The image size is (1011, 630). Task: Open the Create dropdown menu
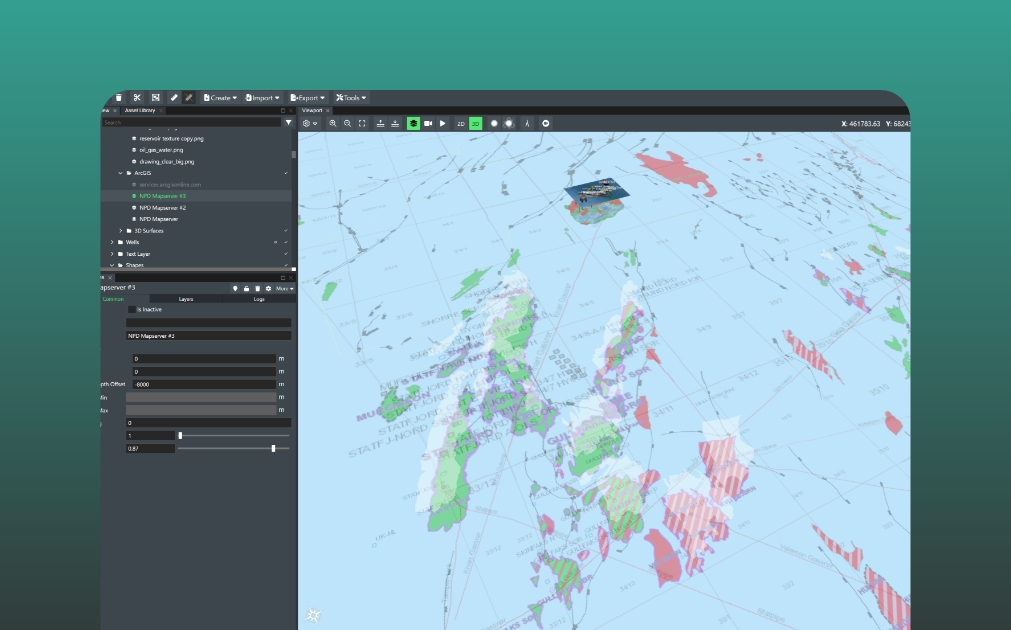pos(220,98)
